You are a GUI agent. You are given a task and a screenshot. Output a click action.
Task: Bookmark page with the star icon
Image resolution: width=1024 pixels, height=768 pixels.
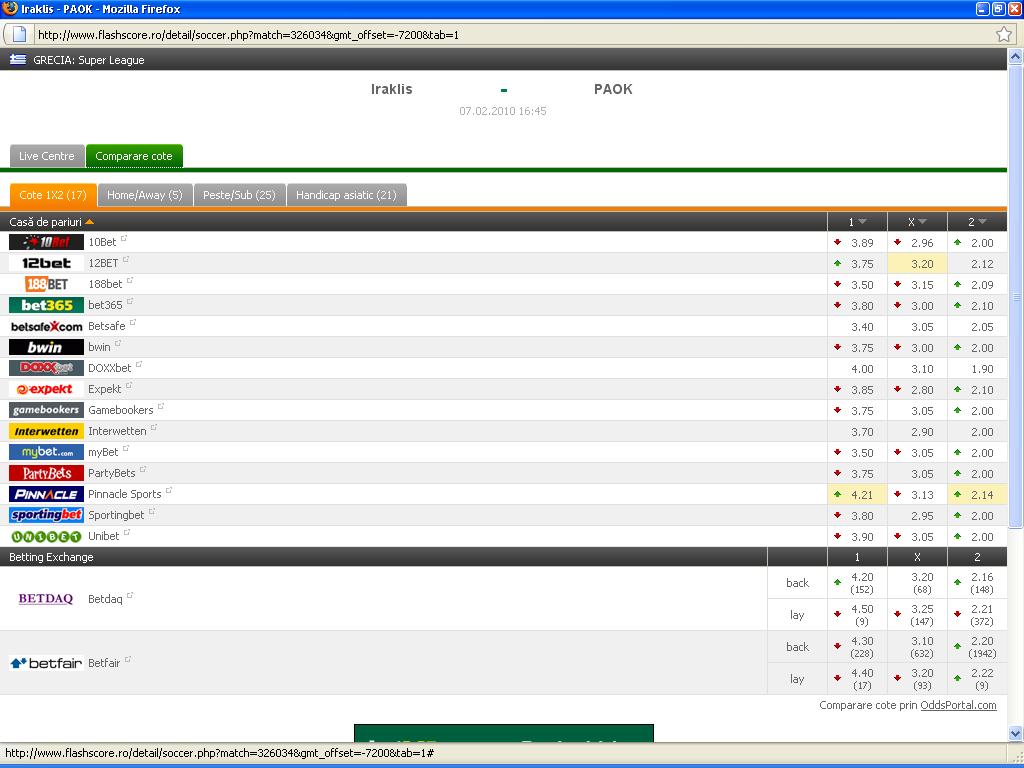1004,35
